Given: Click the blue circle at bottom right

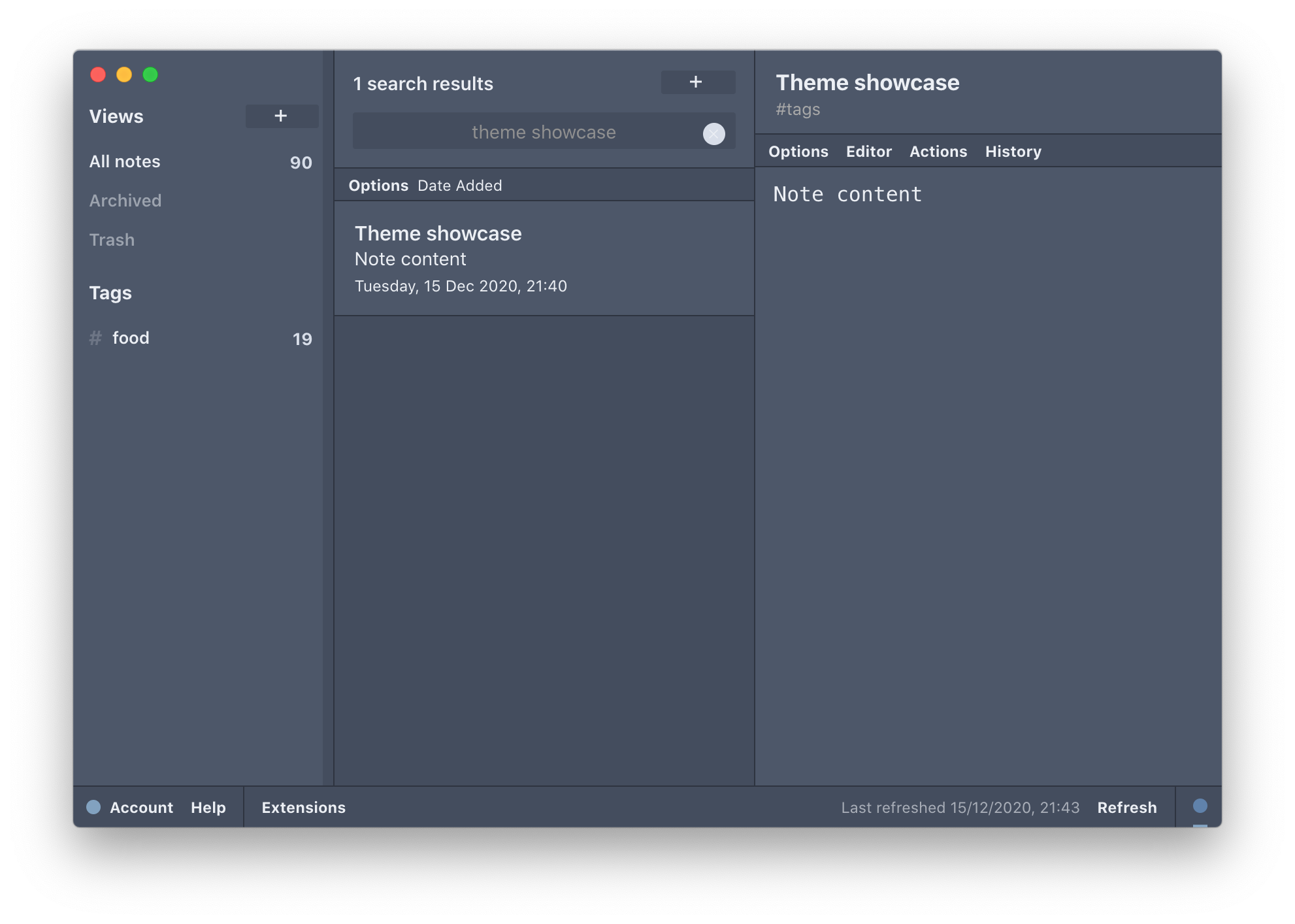Looking at the screenshot, I should (1200, 806).
